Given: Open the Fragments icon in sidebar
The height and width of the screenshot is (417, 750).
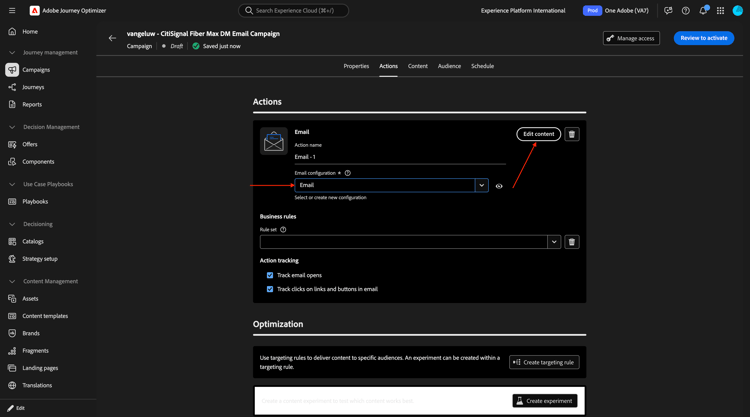Looking at the screenshot, I should [x=12, y=351].
